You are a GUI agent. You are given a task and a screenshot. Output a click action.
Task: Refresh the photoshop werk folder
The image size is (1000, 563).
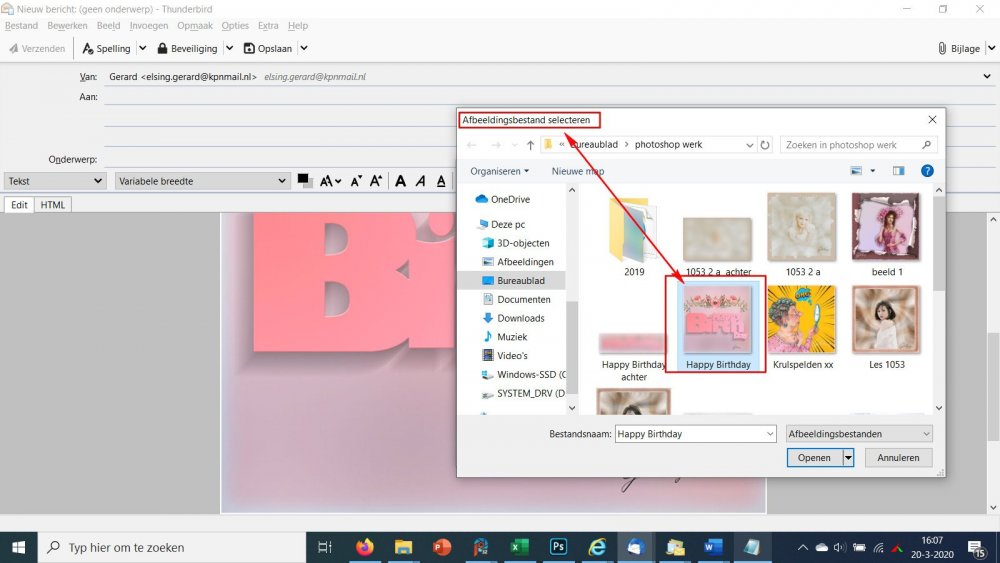pyautogui.click(x=766, y=145)
